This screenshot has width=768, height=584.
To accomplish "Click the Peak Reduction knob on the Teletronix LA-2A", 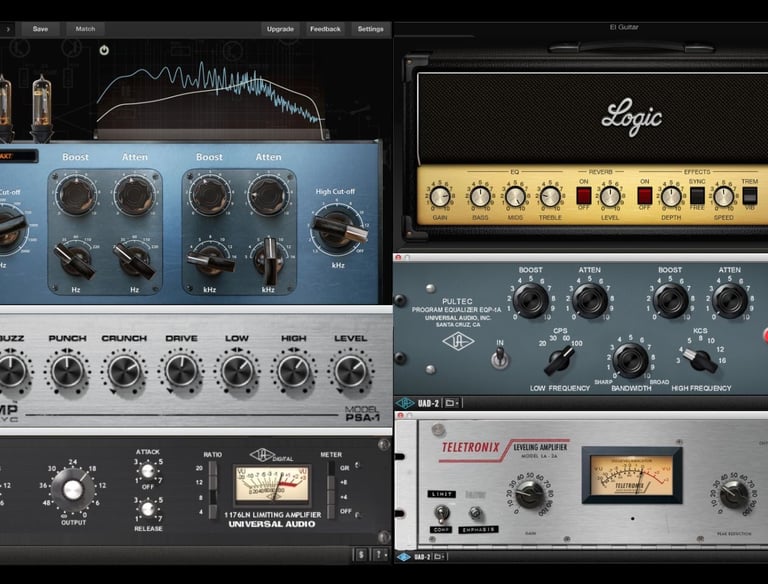I will click(734, 493).
